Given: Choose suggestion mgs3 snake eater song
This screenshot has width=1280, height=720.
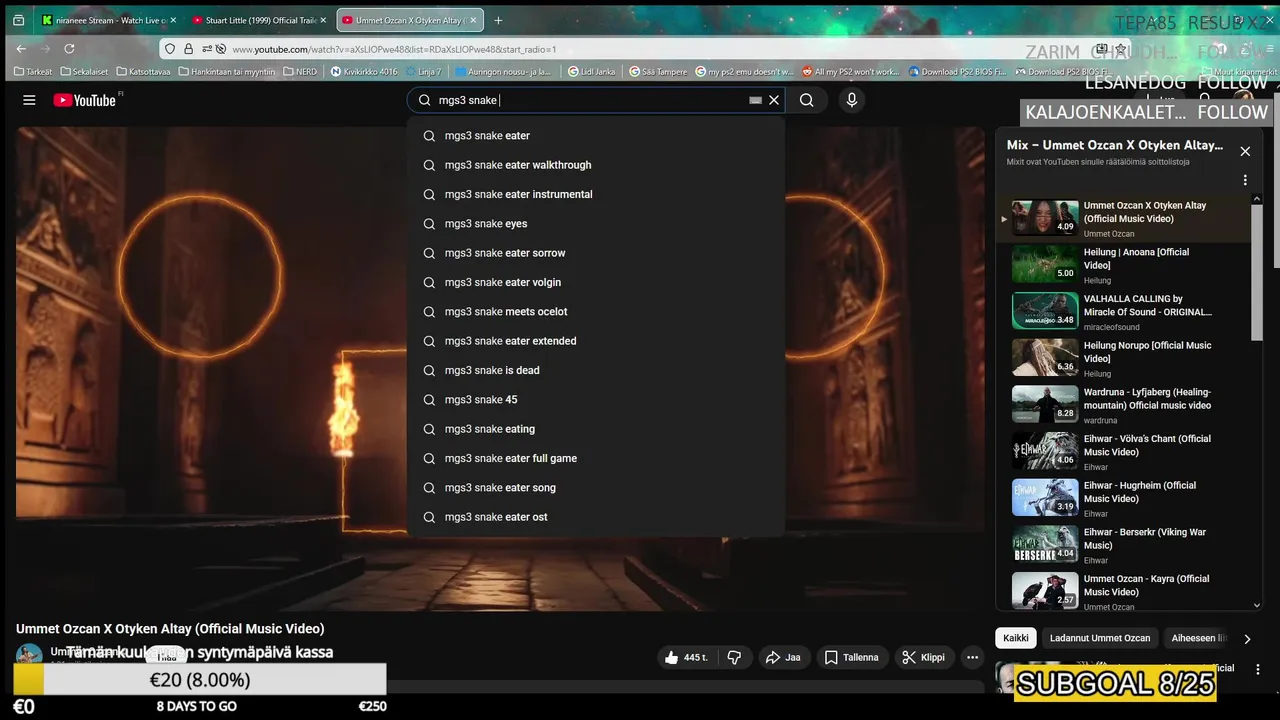Looking at the screenshot, I should click(596, 488).
